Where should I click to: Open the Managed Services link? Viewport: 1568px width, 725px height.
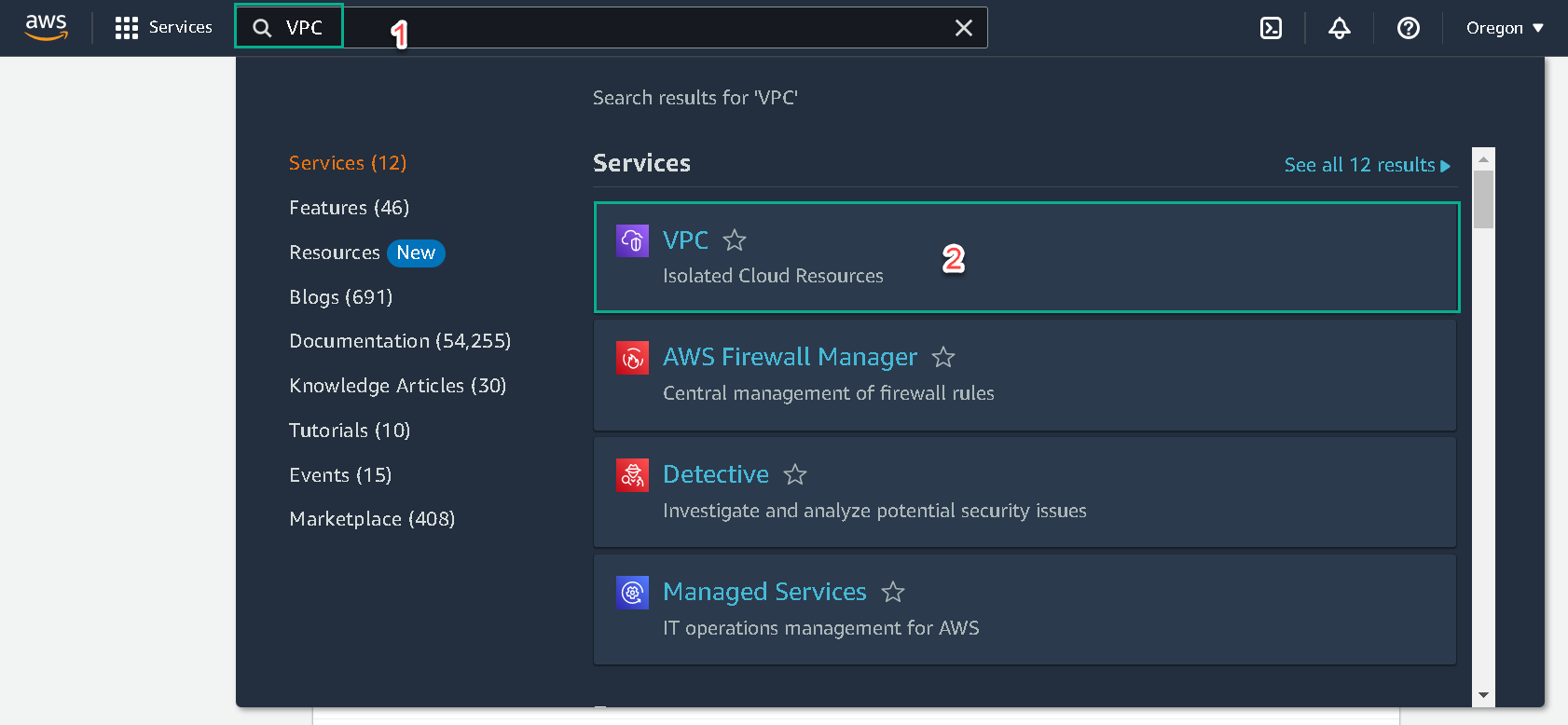point(764,592)
